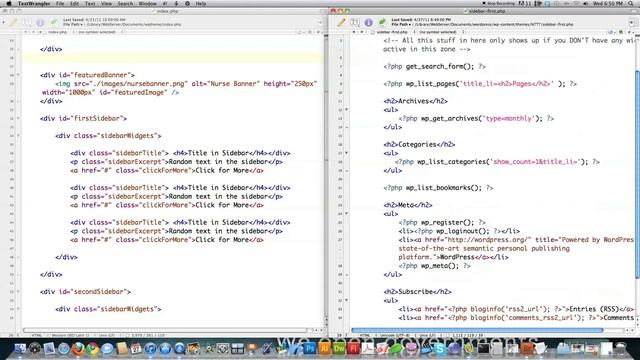Collapse the fold at the Categories ul line
The height and width of the screenshot is (360, 640).
(x=347, y=153)
